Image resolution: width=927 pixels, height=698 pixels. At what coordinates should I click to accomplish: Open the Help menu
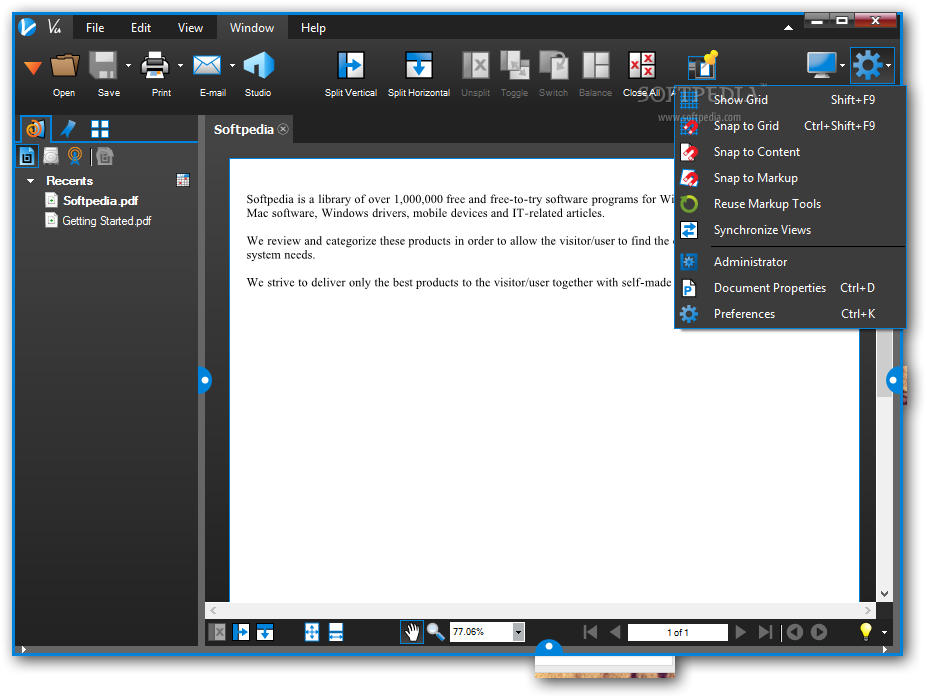313,28
